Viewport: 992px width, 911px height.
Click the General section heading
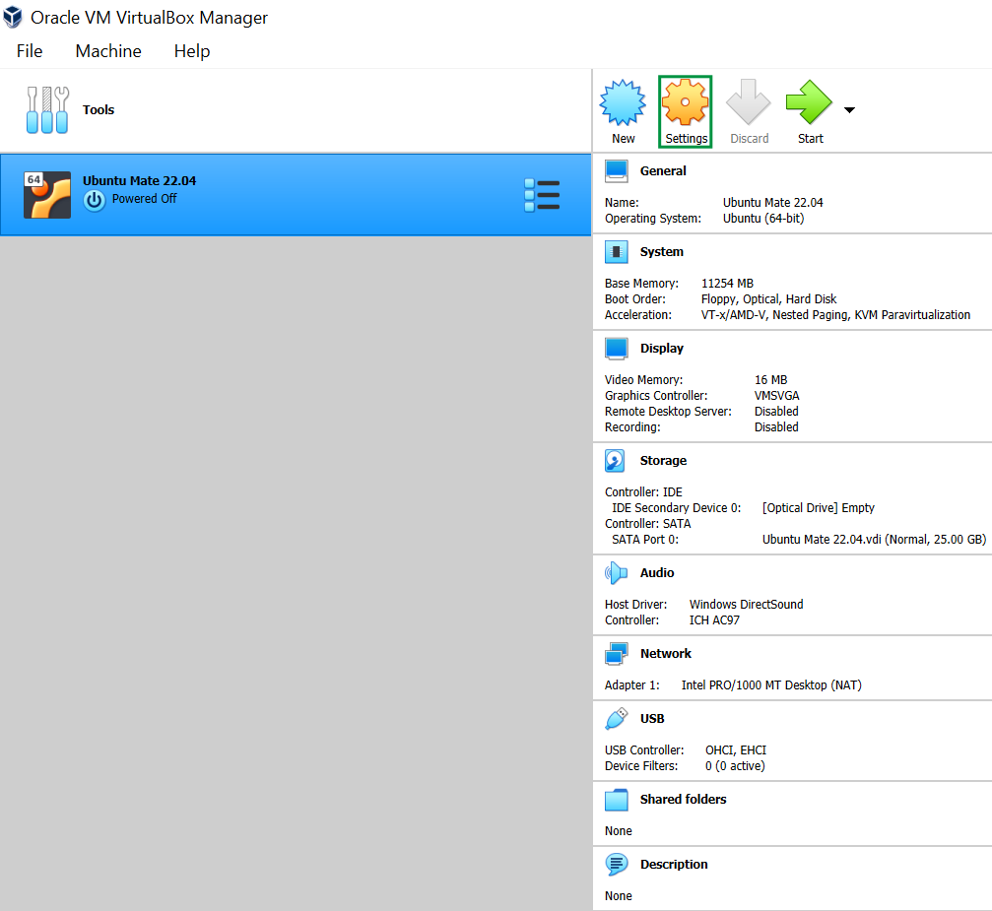pyautogui.click(x=663, y=171)
